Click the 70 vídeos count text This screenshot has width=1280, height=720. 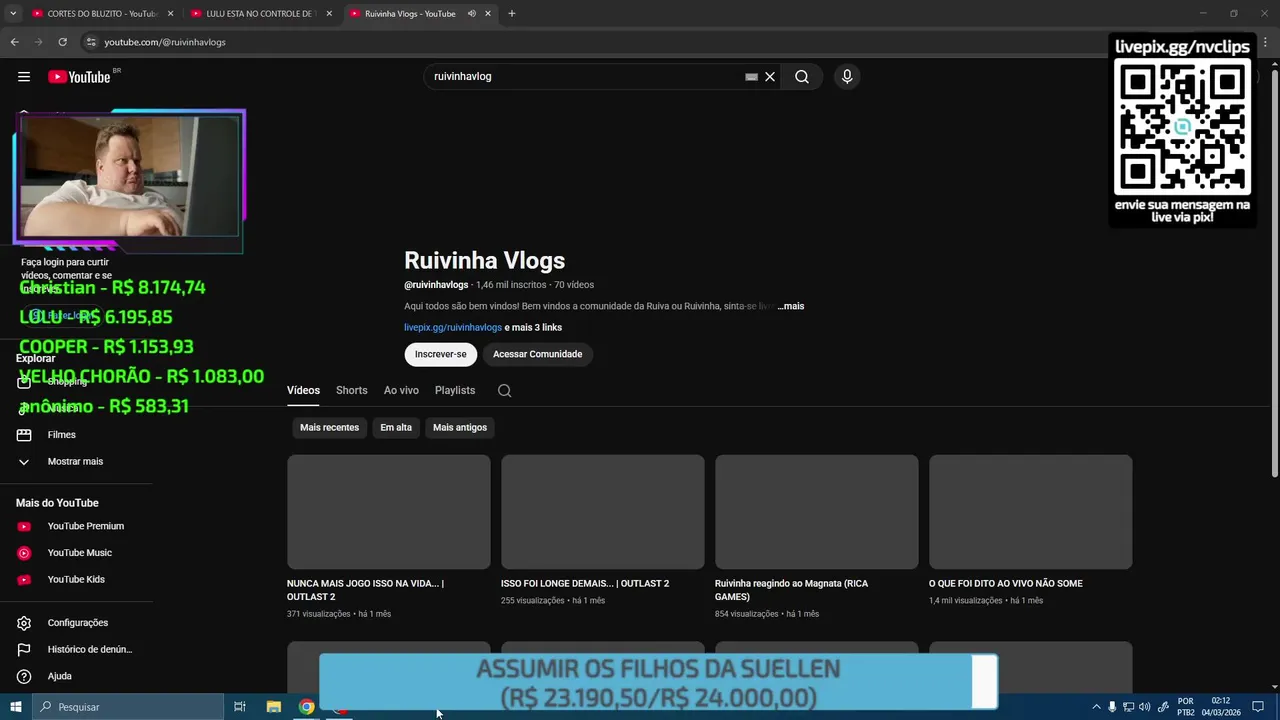(x=574, y=285)
